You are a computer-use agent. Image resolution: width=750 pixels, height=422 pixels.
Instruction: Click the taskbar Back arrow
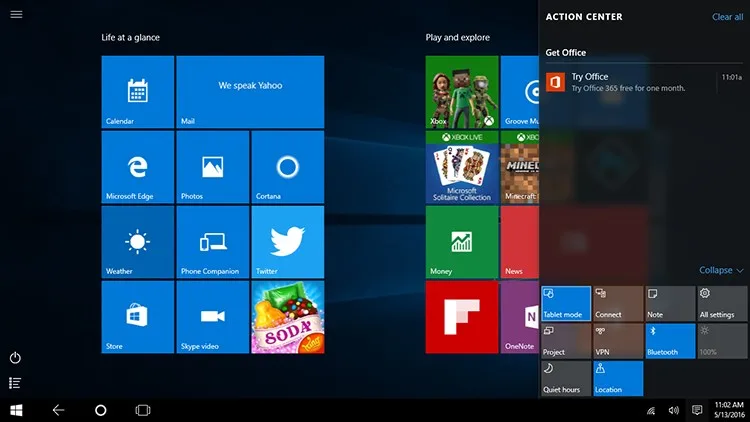(58, 410)
